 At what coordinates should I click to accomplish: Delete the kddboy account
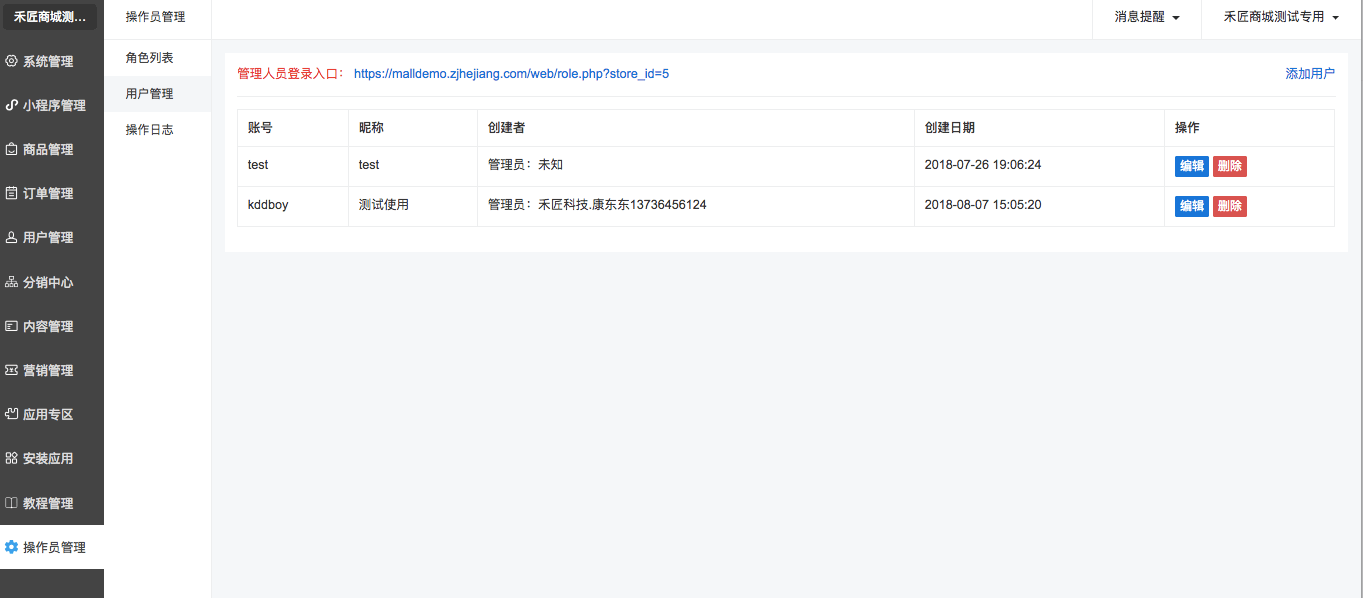[1230, 206]
